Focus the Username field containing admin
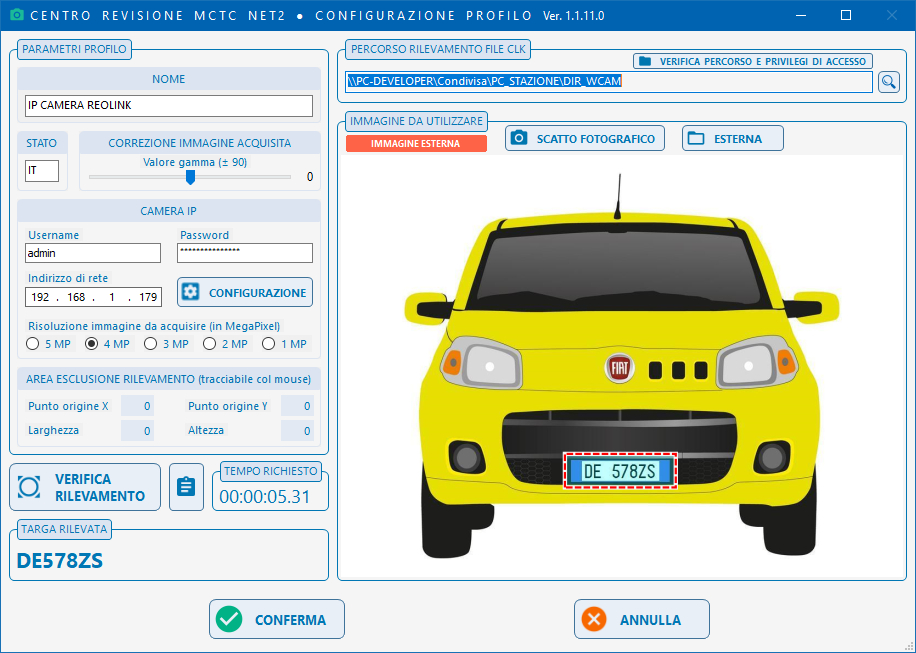The height and width of the screenshot is (653, 916). coord(93,253)
